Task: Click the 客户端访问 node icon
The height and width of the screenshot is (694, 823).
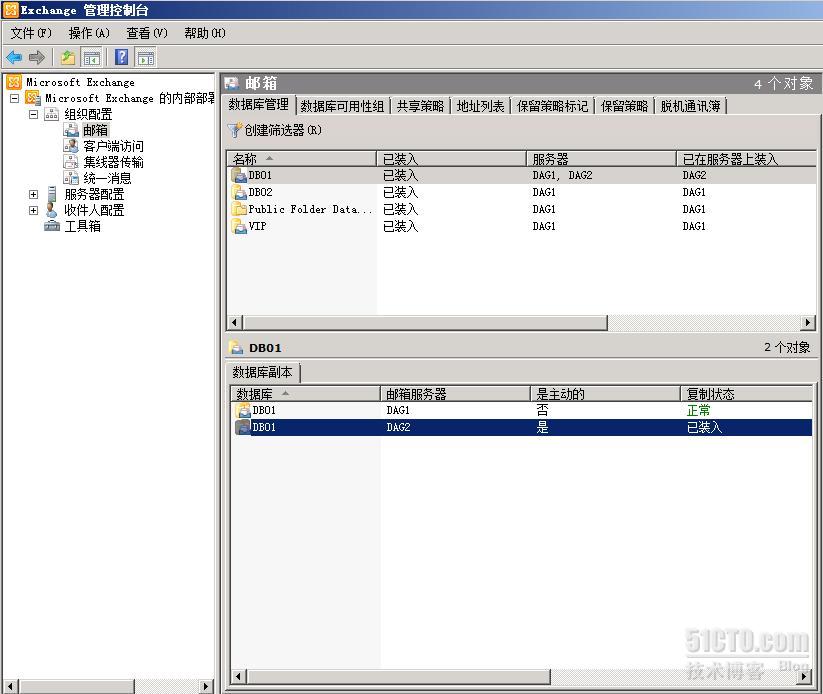Action: tap(71, 146)
